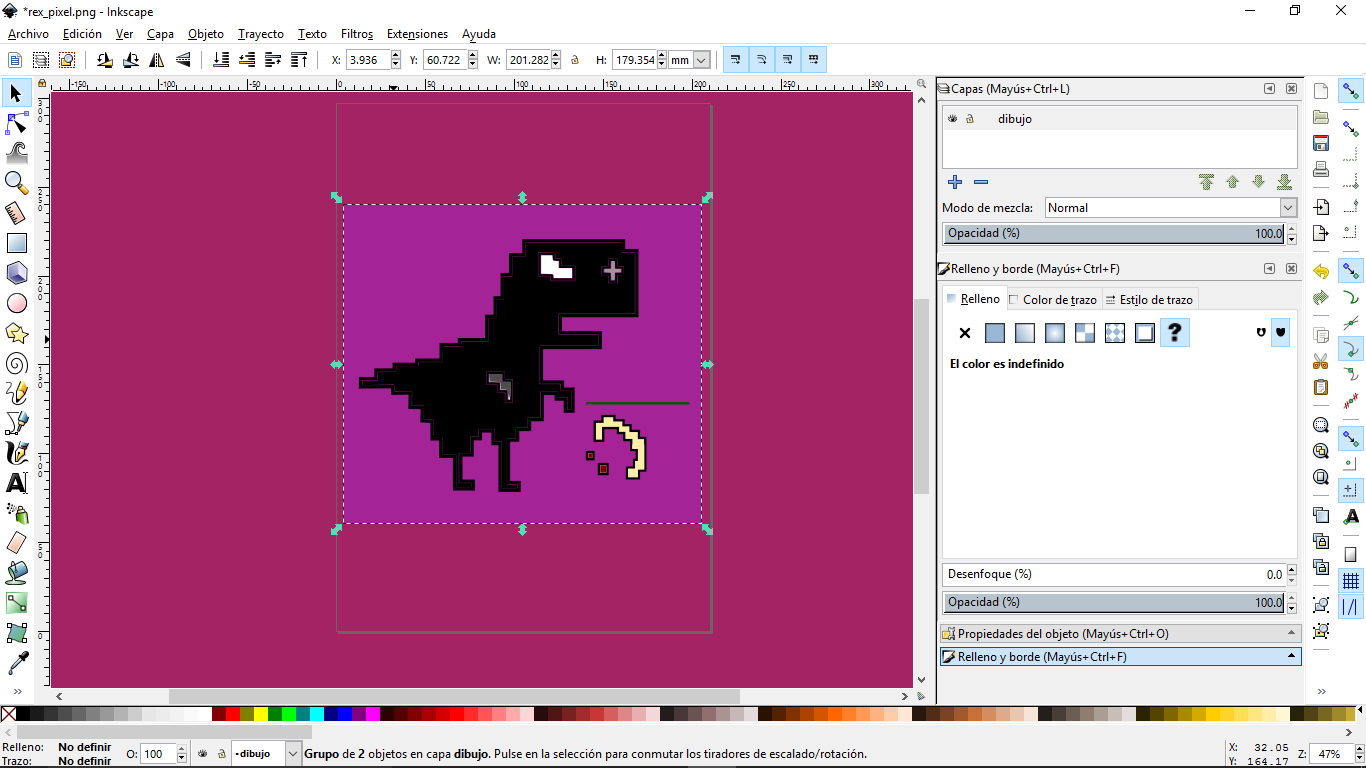Select the Spiral tool
Image resolution: width=1366 pixels, height=768 pixels.
click(16, 363)
